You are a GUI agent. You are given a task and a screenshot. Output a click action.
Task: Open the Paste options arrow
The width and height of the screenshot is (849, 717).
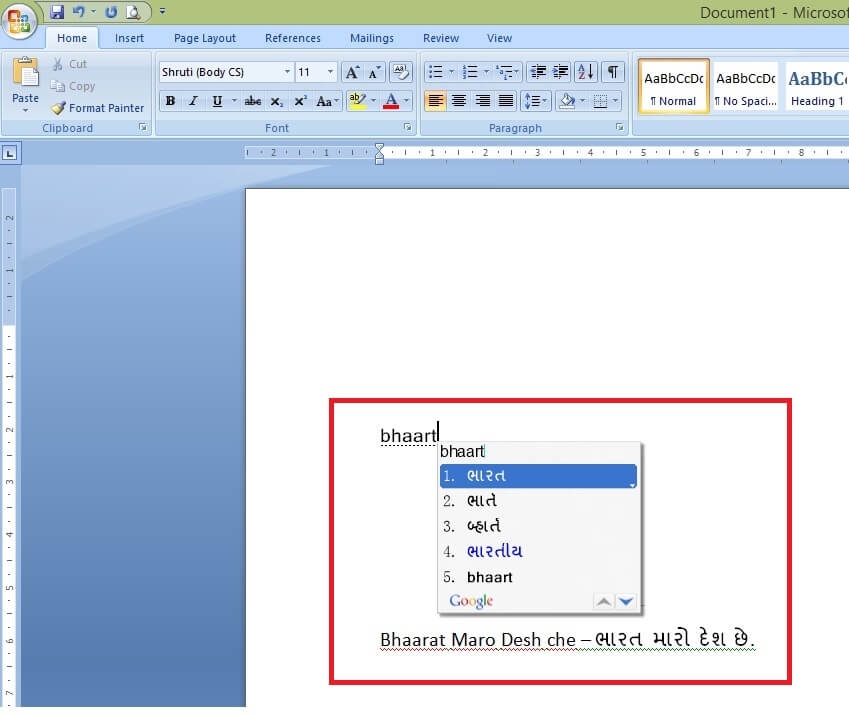click(x=26, y=110)
